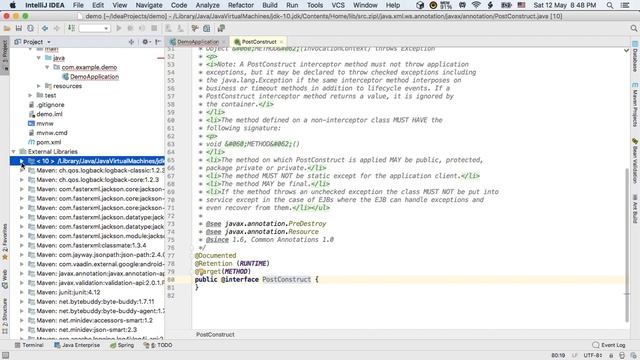Hide the Project panel icon
Image resolution: width=640 pixels, height=360 pixels.
158,42
